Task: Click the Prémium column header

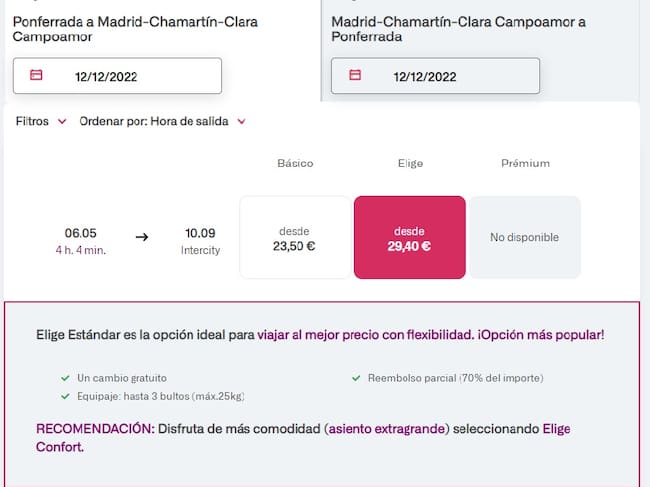Action: (x=525, y=163)
